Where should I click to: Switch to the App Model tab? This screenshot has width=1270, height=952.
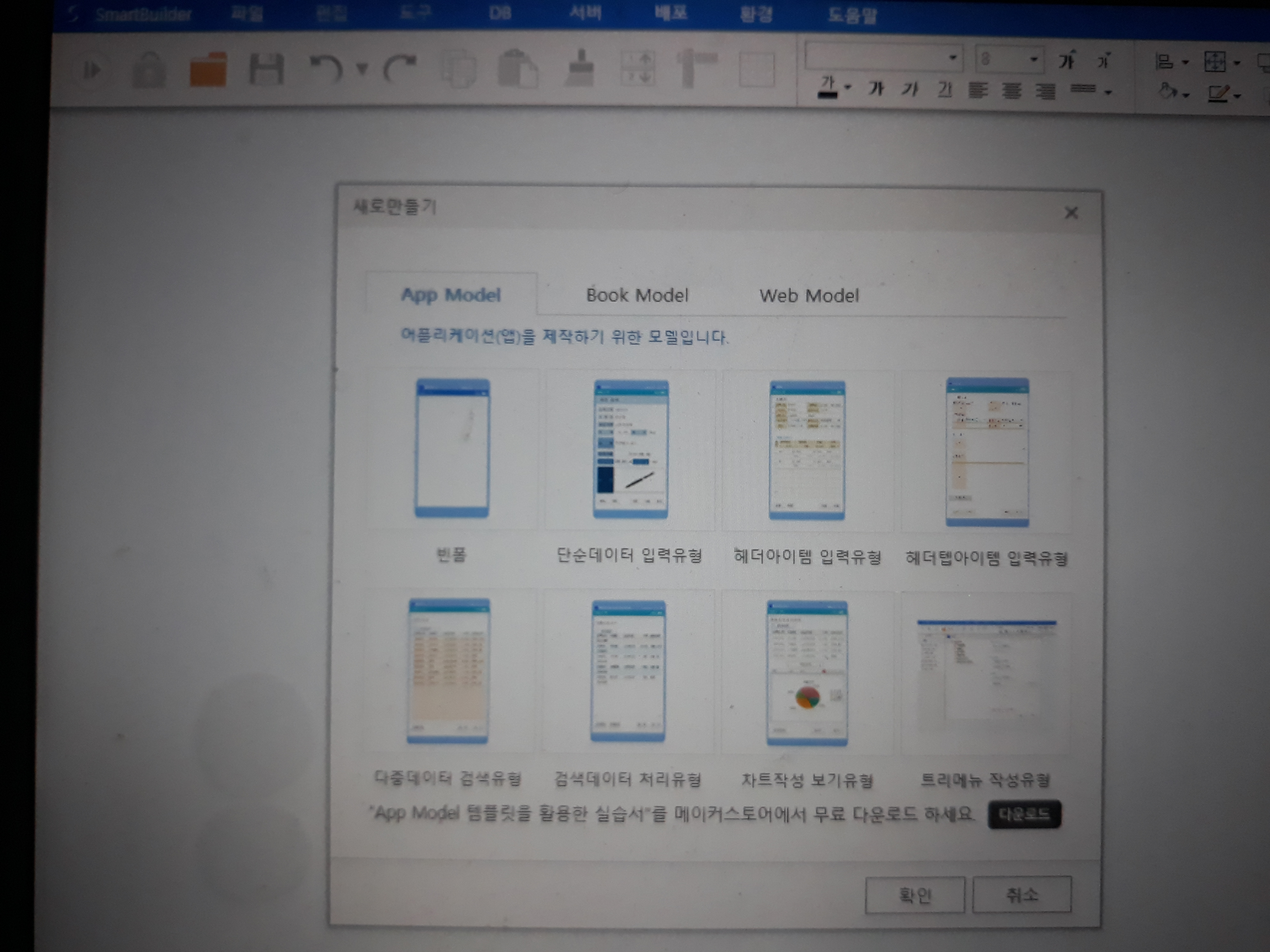click(451, 295)
